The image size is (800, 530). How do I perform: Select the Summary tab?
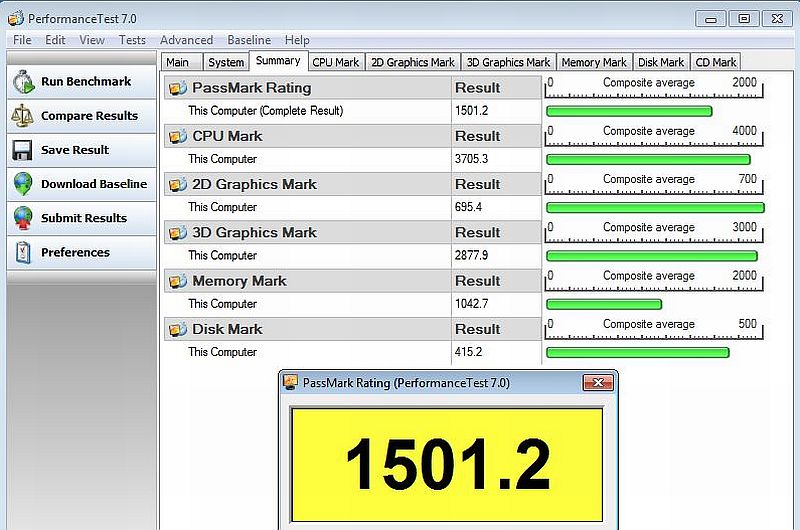(278, 61)
